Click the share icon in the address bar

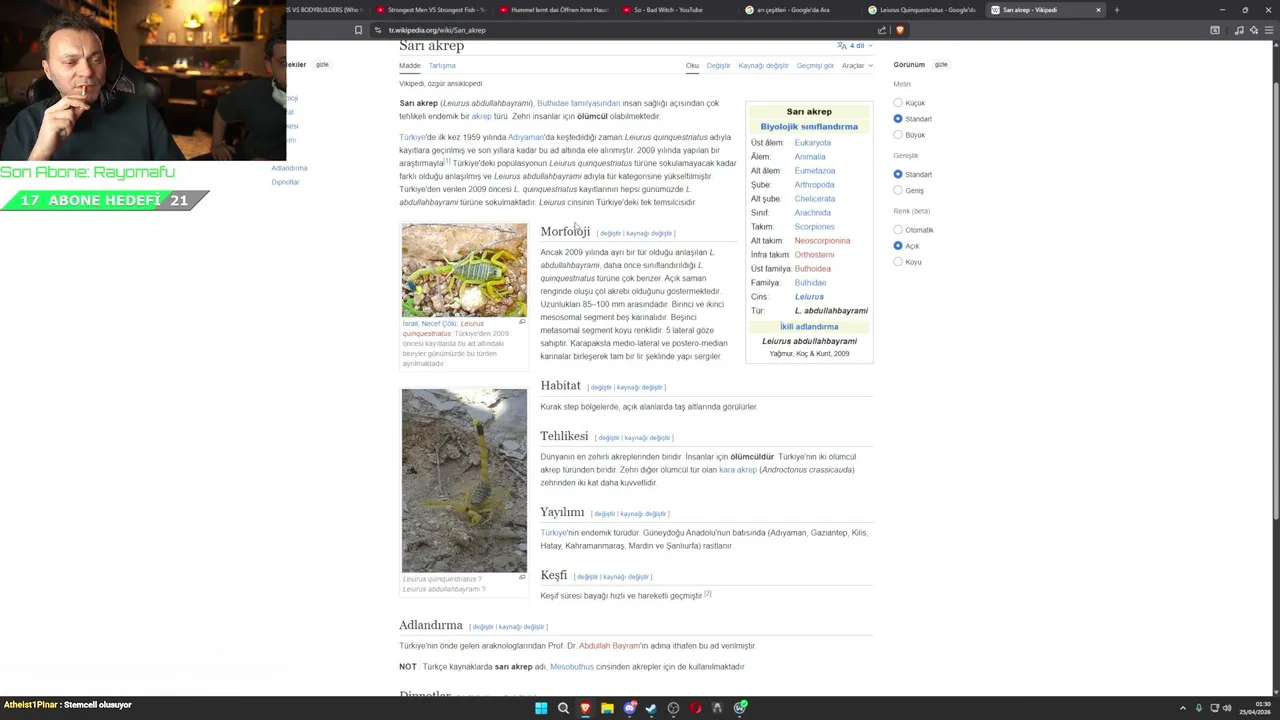882,30
